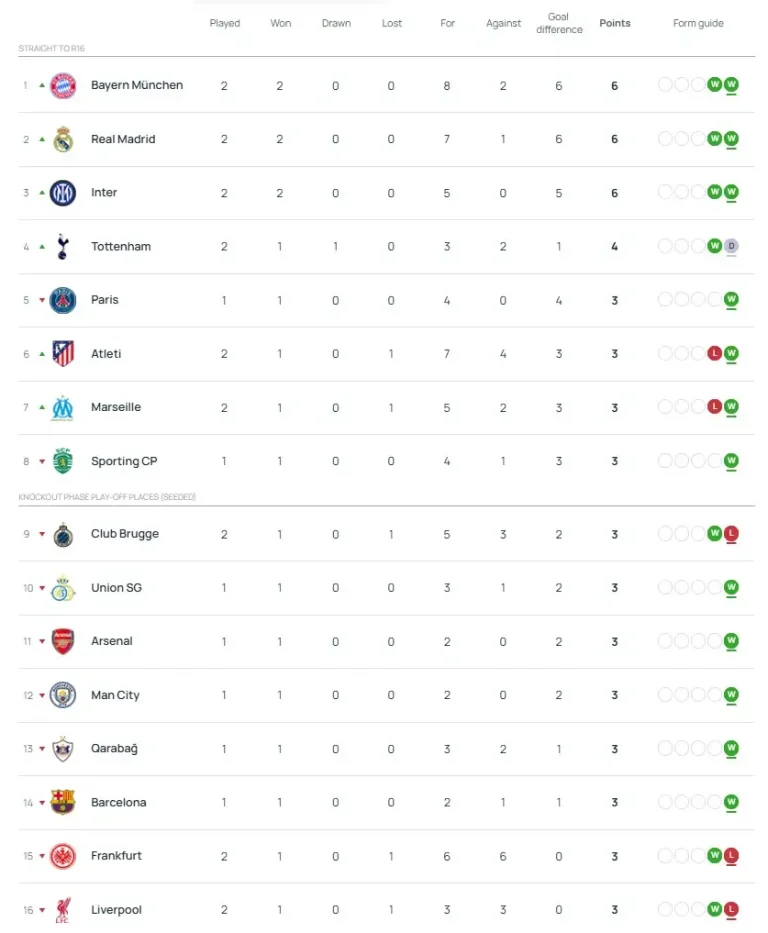Click the Liverpool club crest

tap(63, 910)
